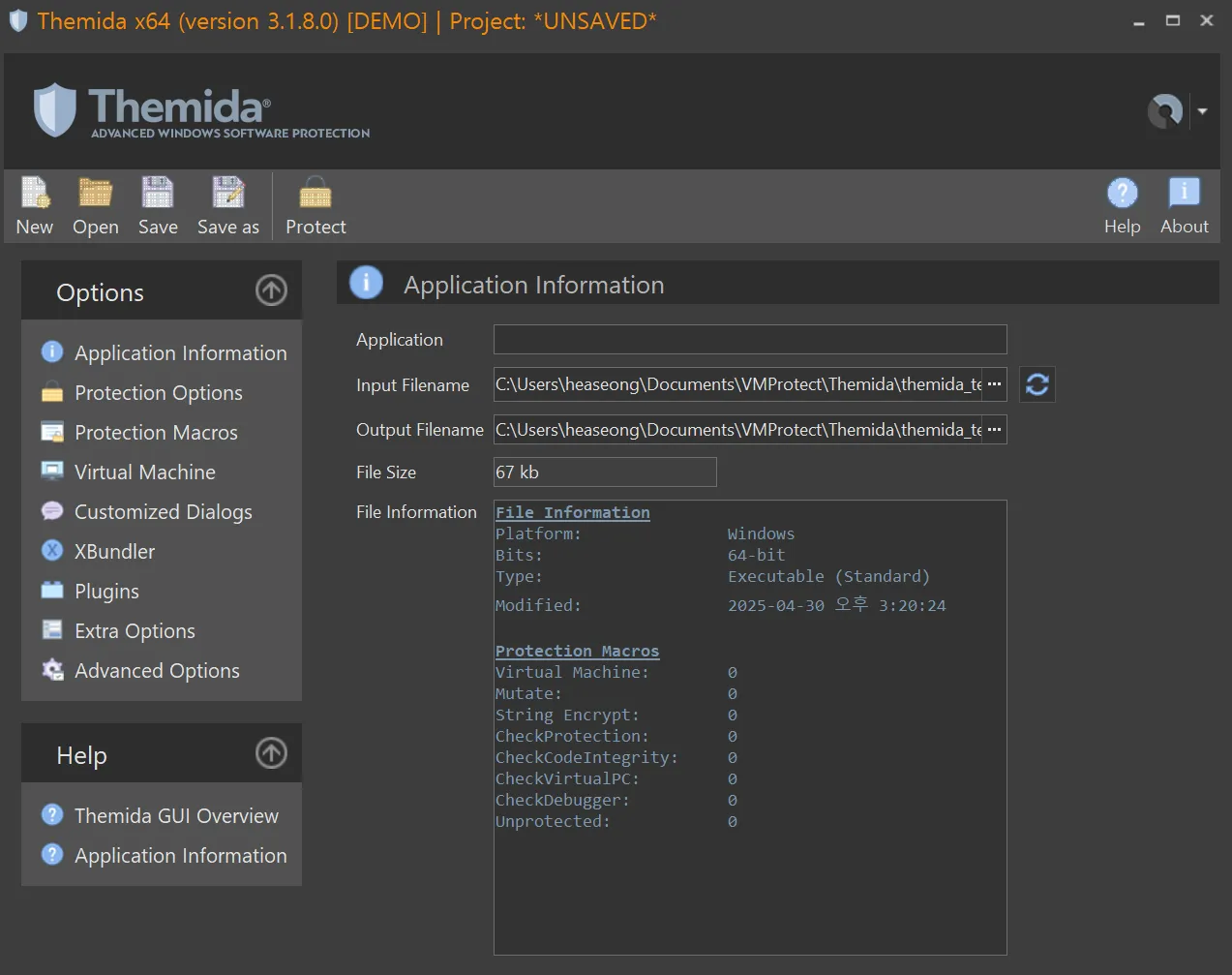Open the Plugins section
1232x975 pixels.
pyautogui.click(x=90, y=591)
